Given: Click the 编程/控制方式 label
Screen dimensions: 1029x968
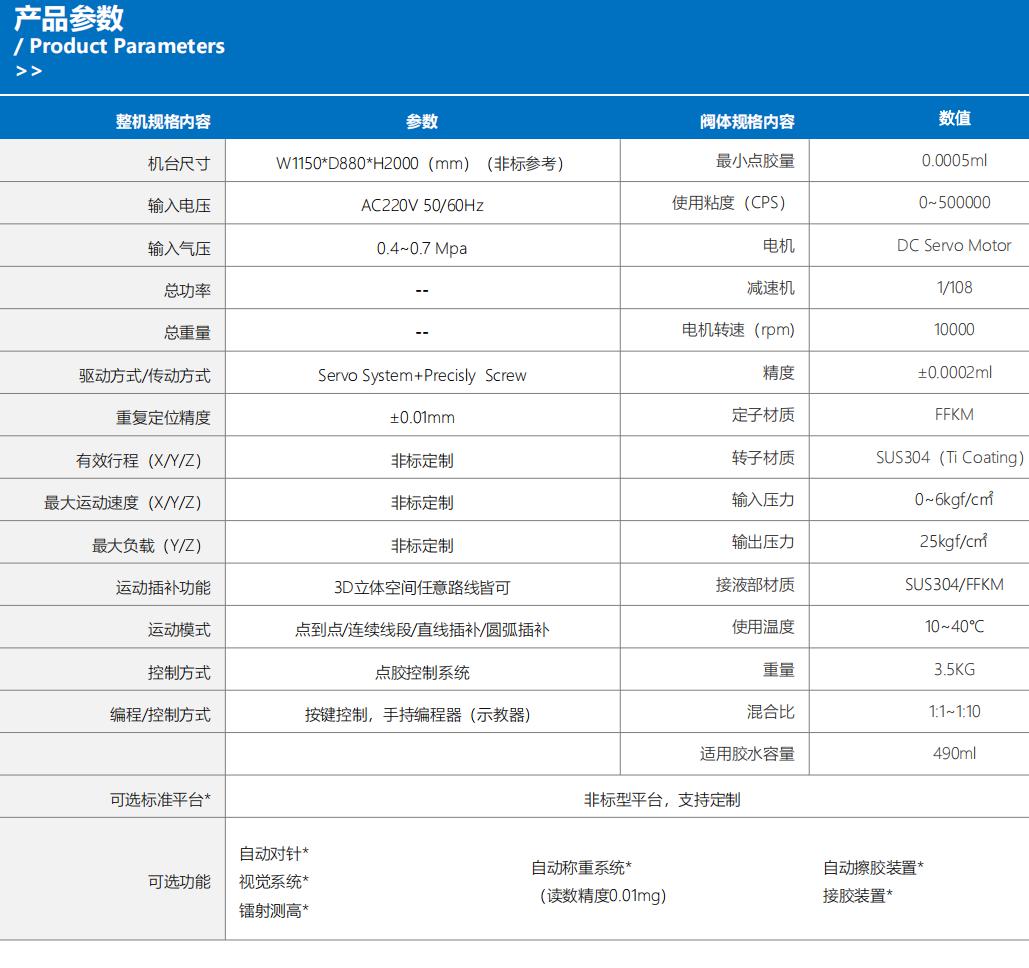Looking at the screenshot, I should point(160,715).
